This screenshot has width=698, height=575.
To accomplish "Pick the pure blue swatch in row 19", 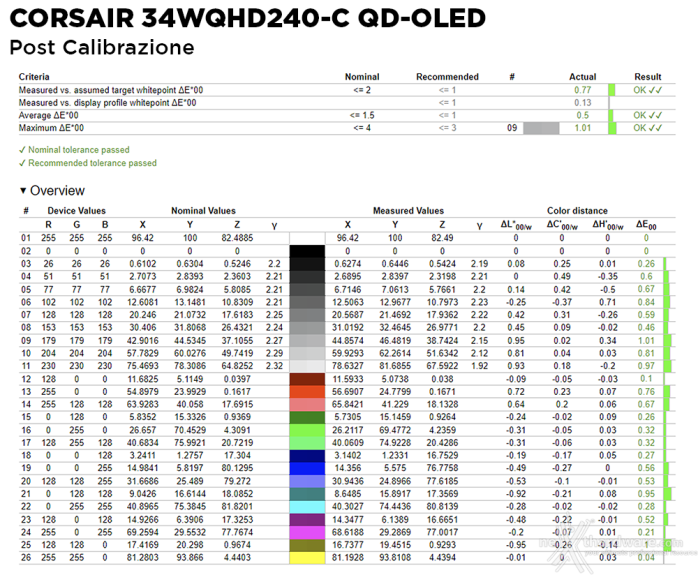I will 307,468.
